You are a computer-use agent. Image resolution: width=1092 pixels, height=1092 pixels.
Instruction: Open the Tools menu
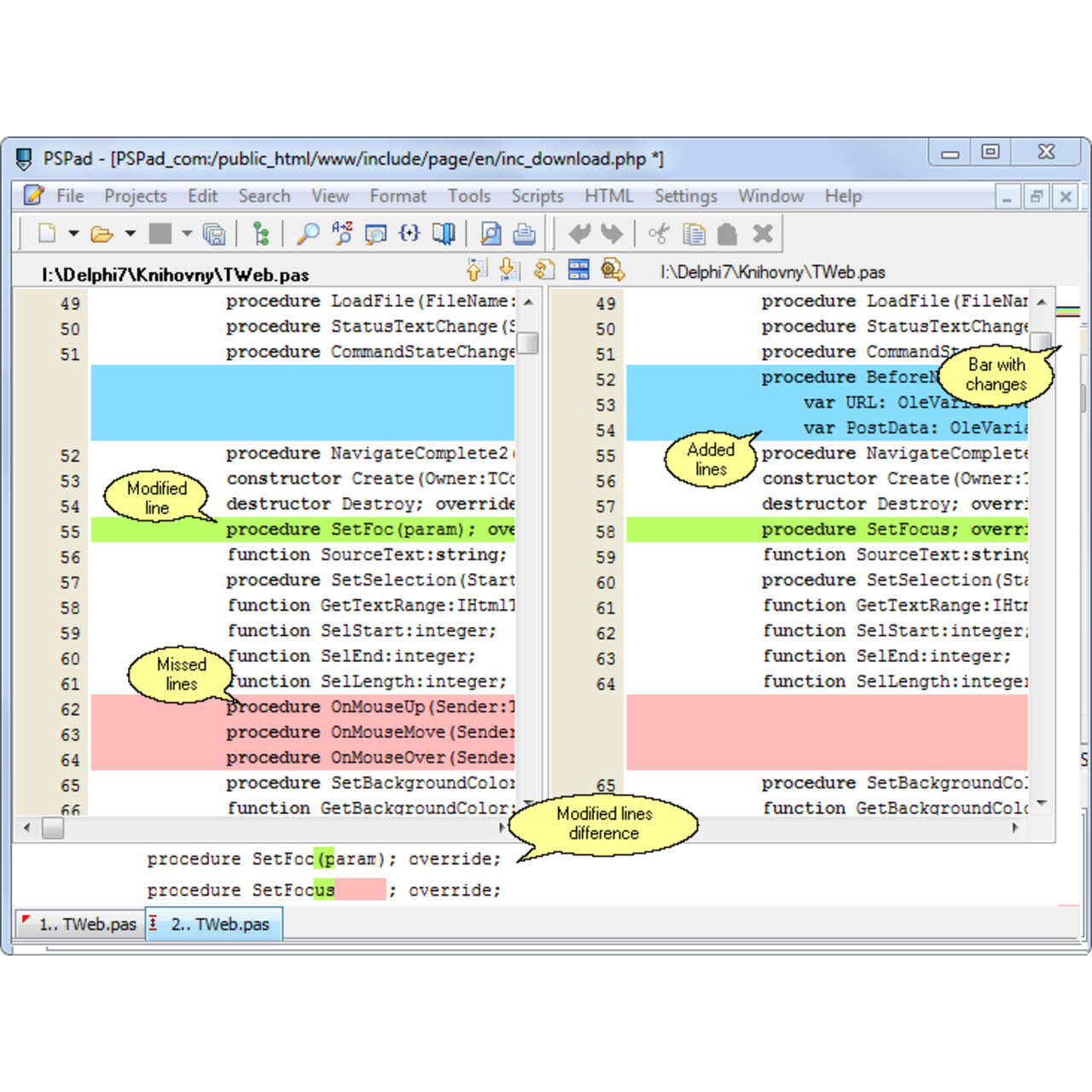click(x=468, y=196)
